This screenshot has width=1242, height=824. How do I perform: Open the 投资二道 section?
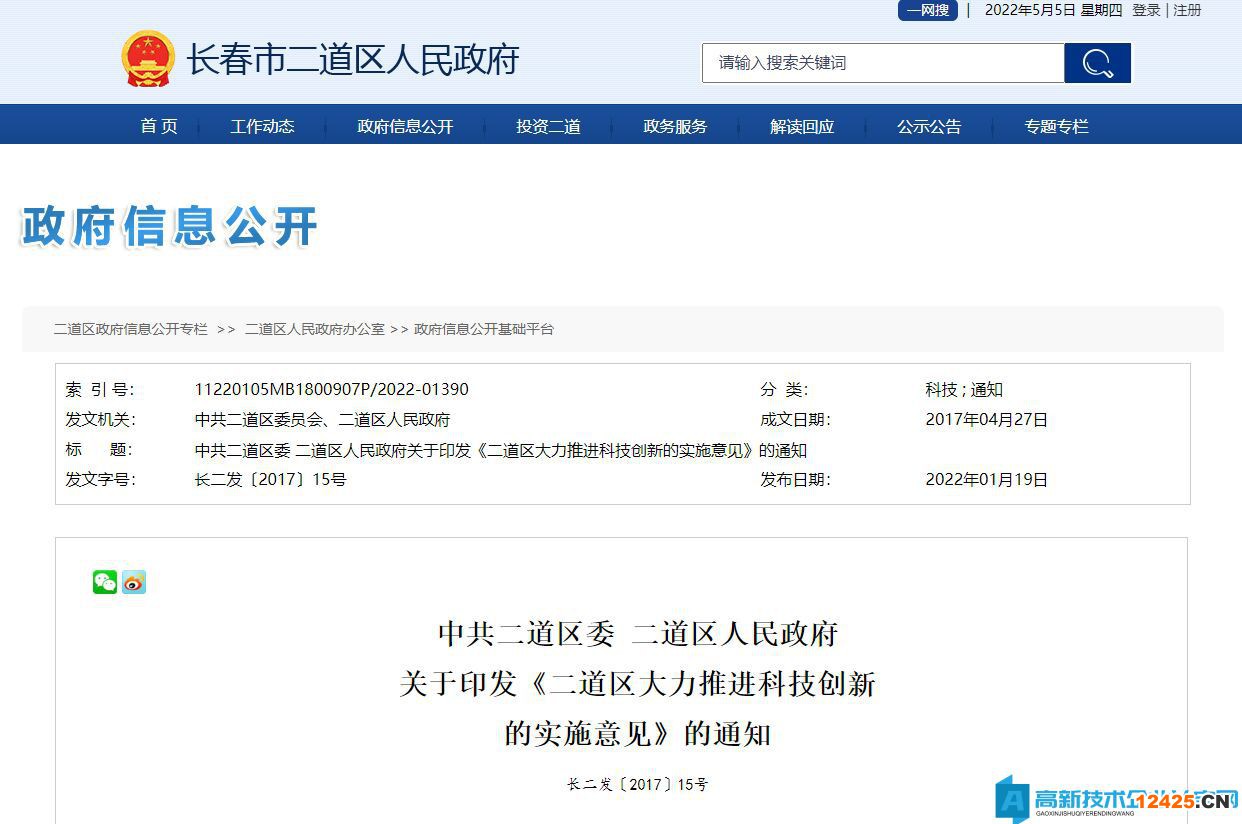[x=547, y=126]
